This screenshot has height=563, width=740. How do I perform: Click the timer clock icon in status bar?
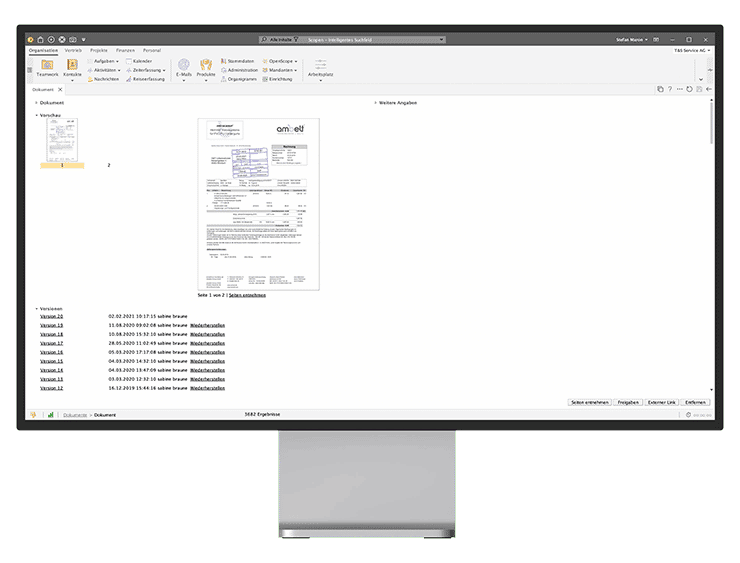(x=689, y=415)
